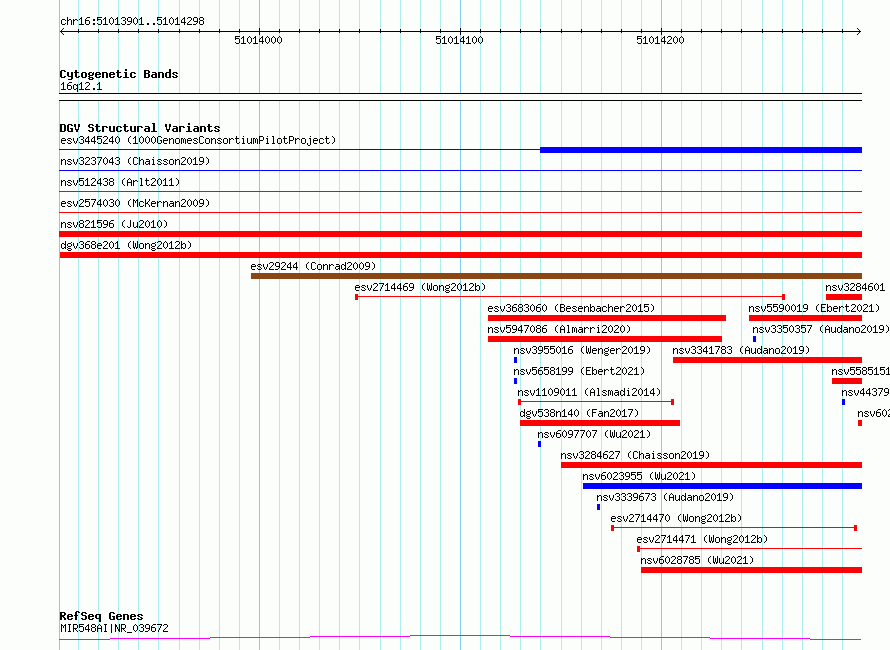The image size is (890, 650).
Task: Click the nsv1109011 thin red span
Action: pyautogui.click(x=596, y=402)
